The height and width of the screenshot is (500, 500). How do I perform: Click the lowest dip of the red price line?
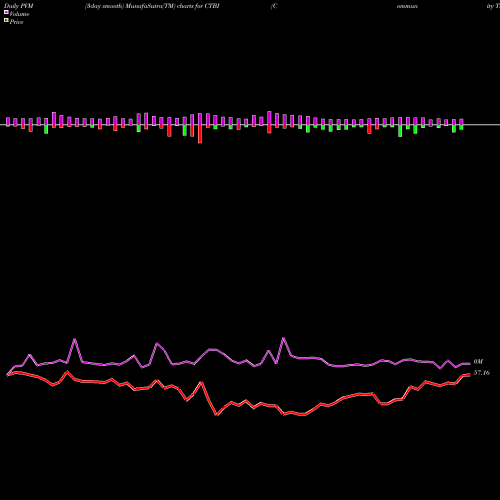click(216, 415)
